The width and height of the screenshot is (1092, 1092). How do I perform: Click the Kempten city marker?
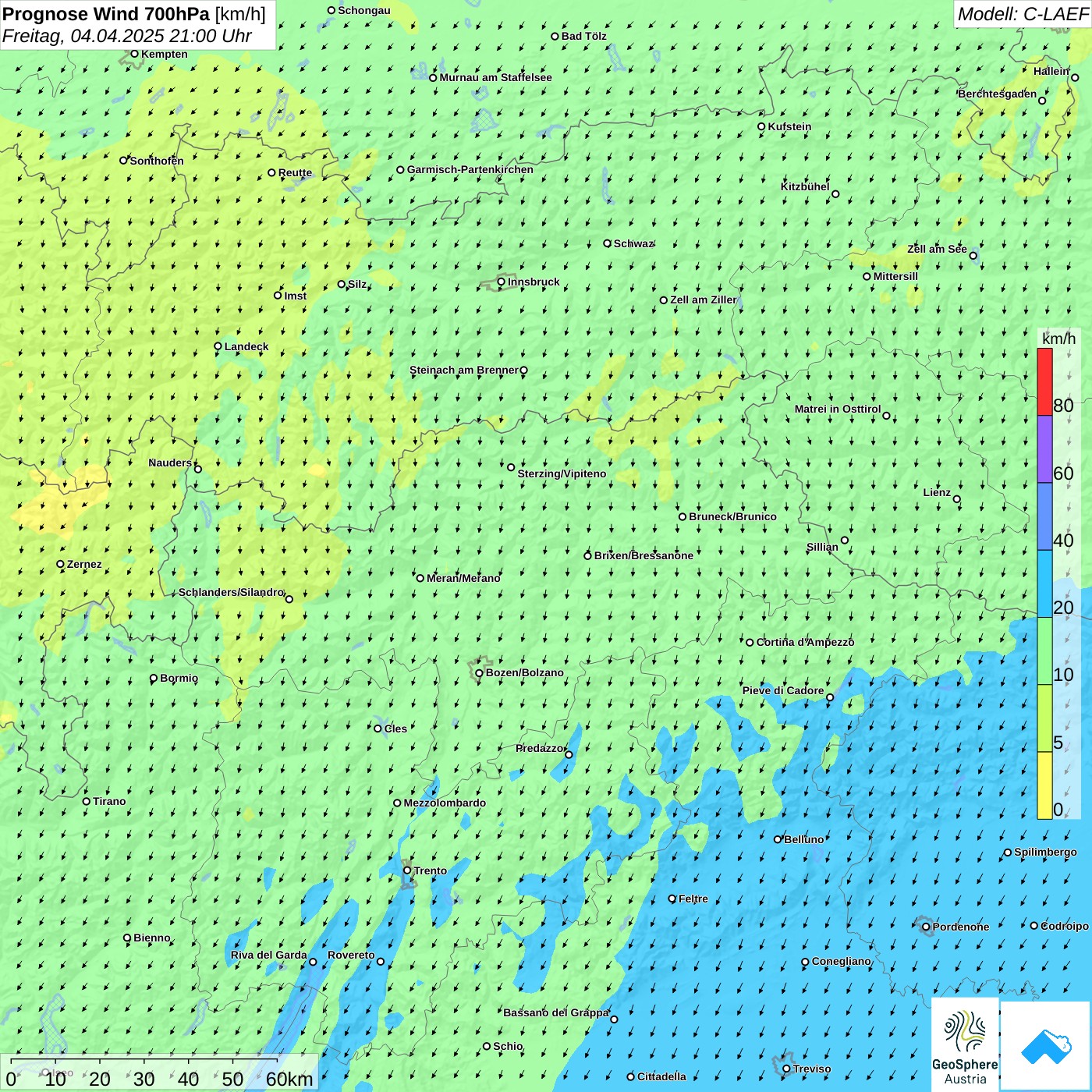pos(134,54)
